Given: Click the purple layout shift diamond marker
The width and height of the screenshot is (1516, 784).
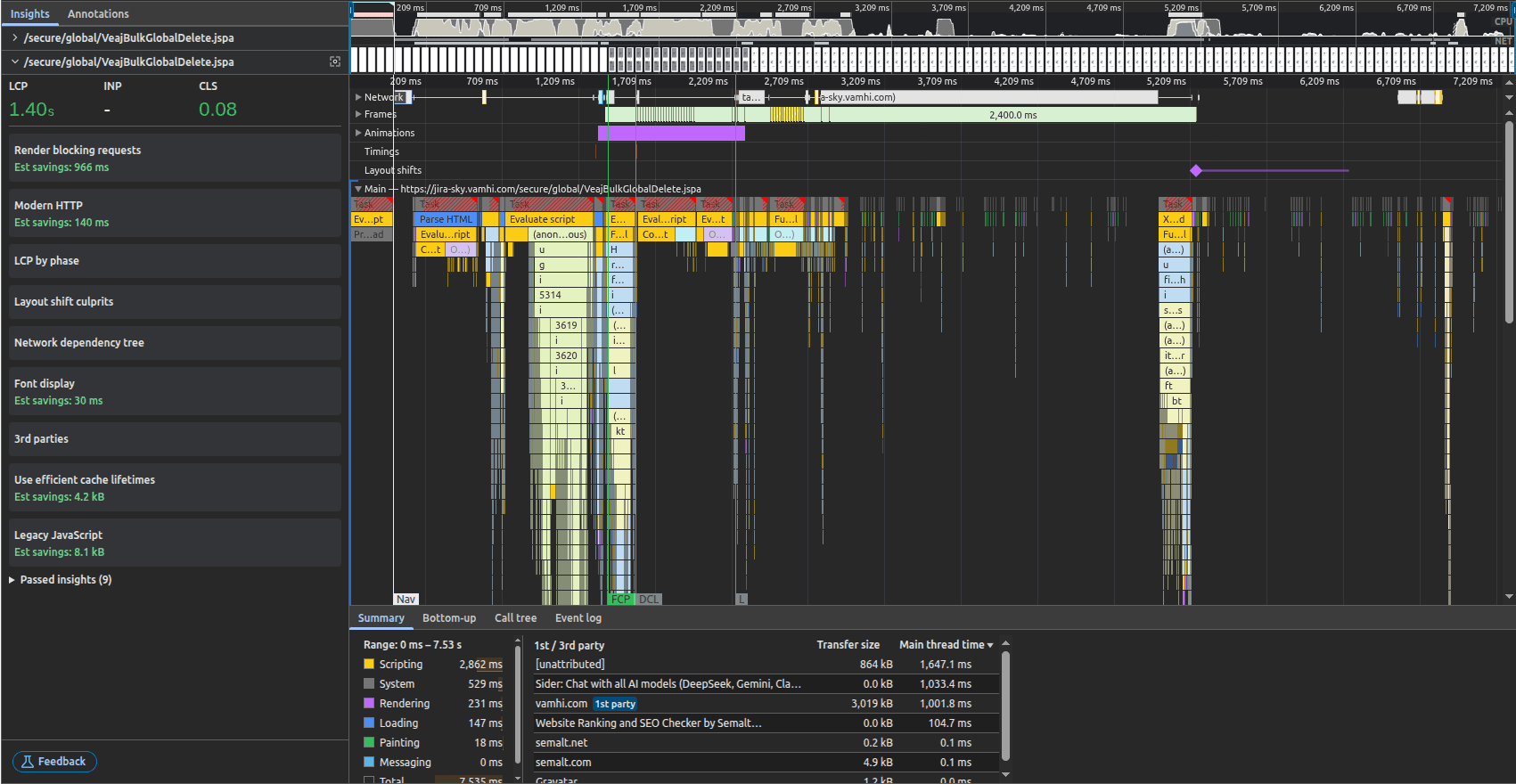Looking at the screenshot, I should [1196, 170].
